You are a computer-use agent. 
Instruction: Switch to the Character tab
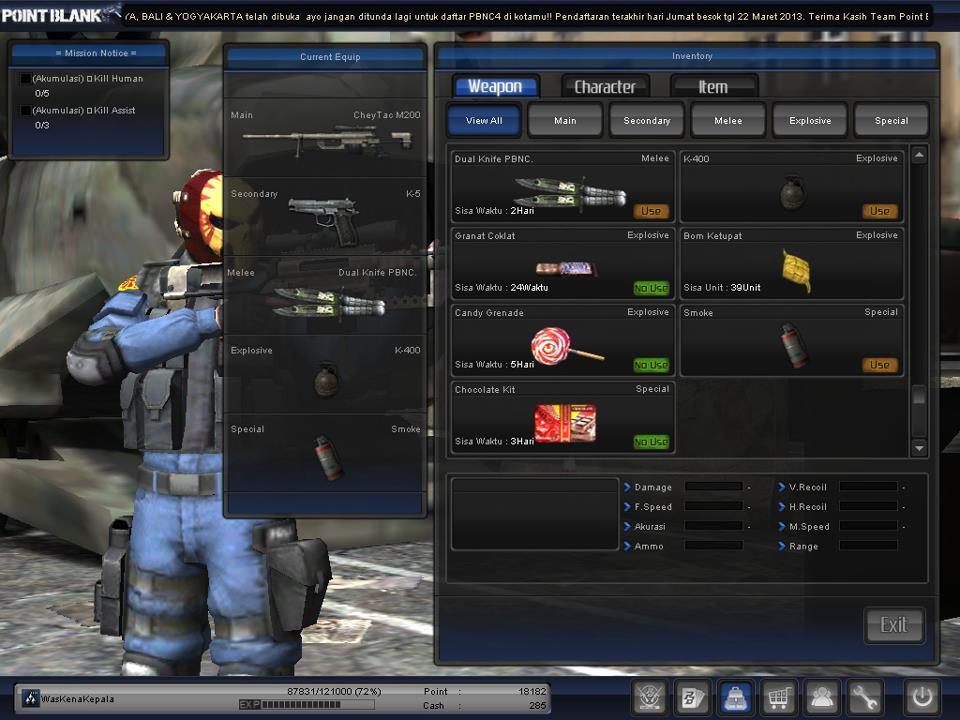pos(605,86)
